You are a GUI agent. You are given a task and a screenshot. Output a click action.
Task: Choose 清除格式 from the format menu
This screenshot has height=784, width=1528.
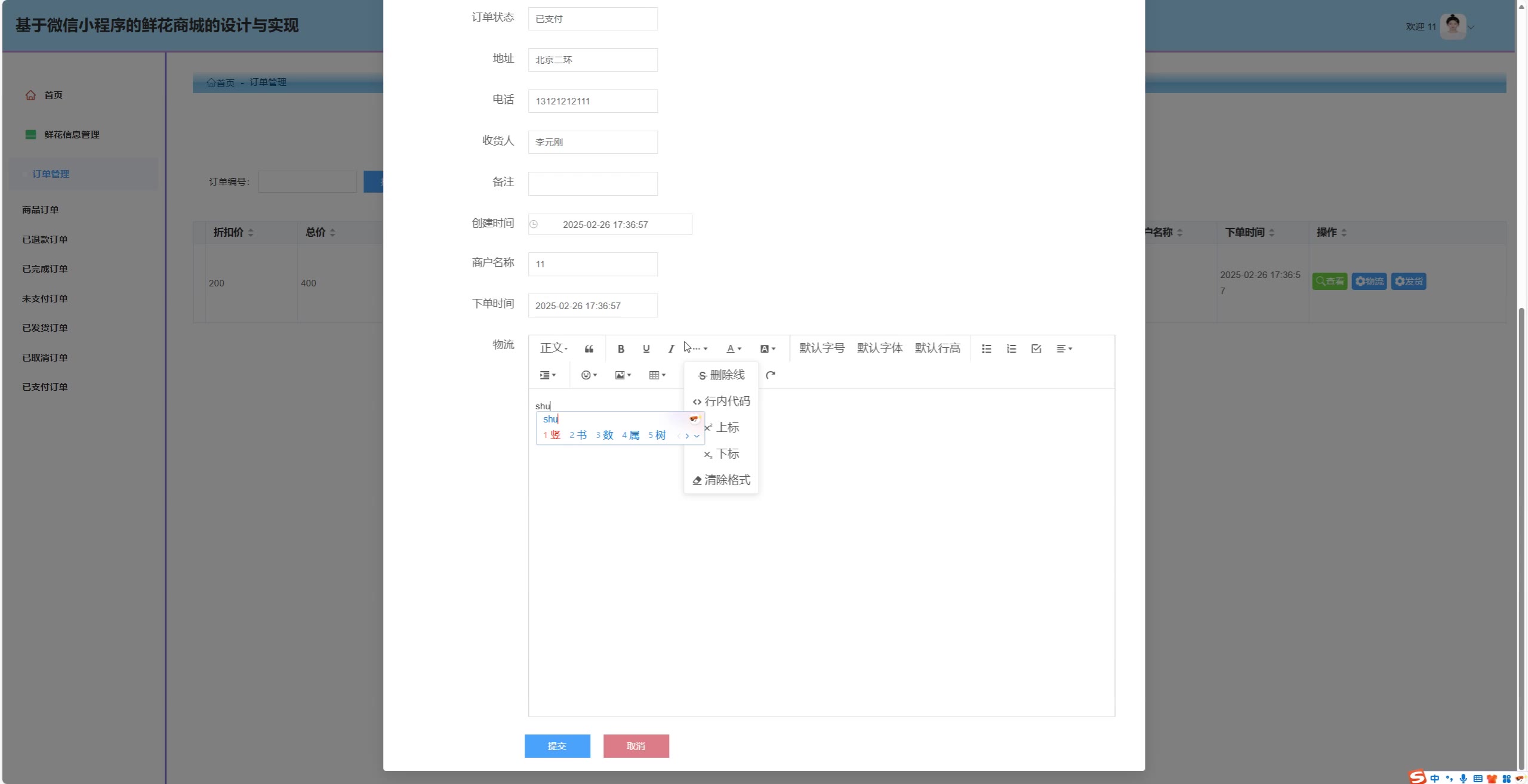coord(721,480)
